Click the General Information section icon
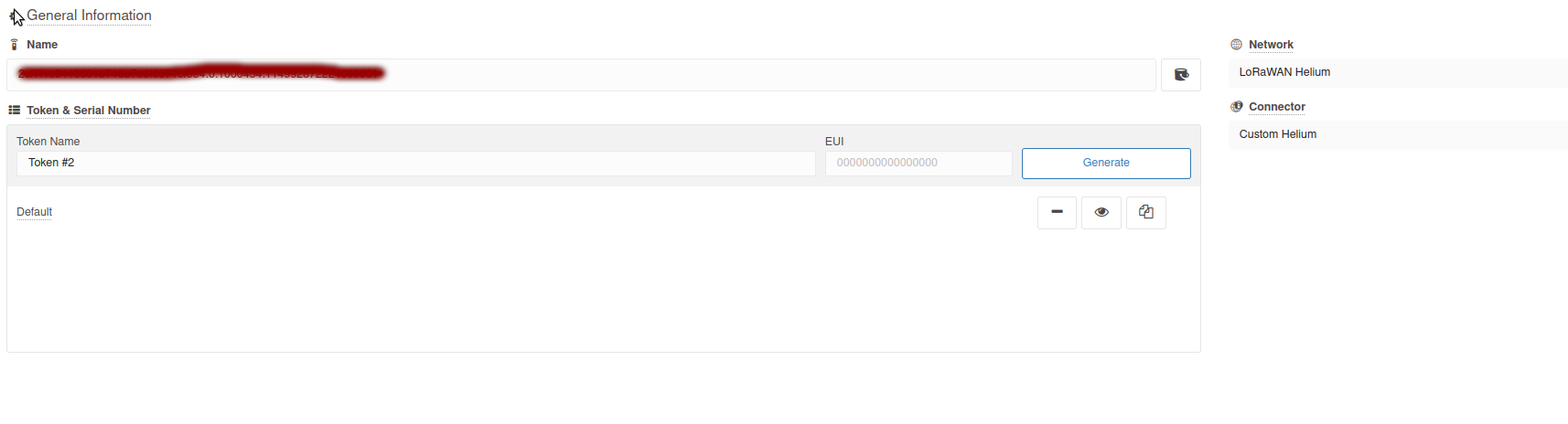 pyautogui.click(x=14, y=16)
